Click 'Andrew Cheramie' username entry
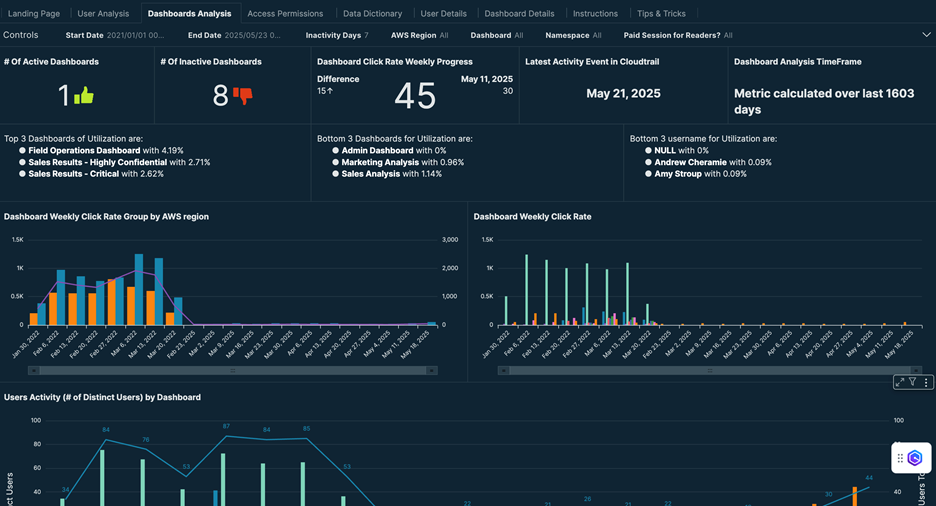936x506 pixels. [690, 162]
